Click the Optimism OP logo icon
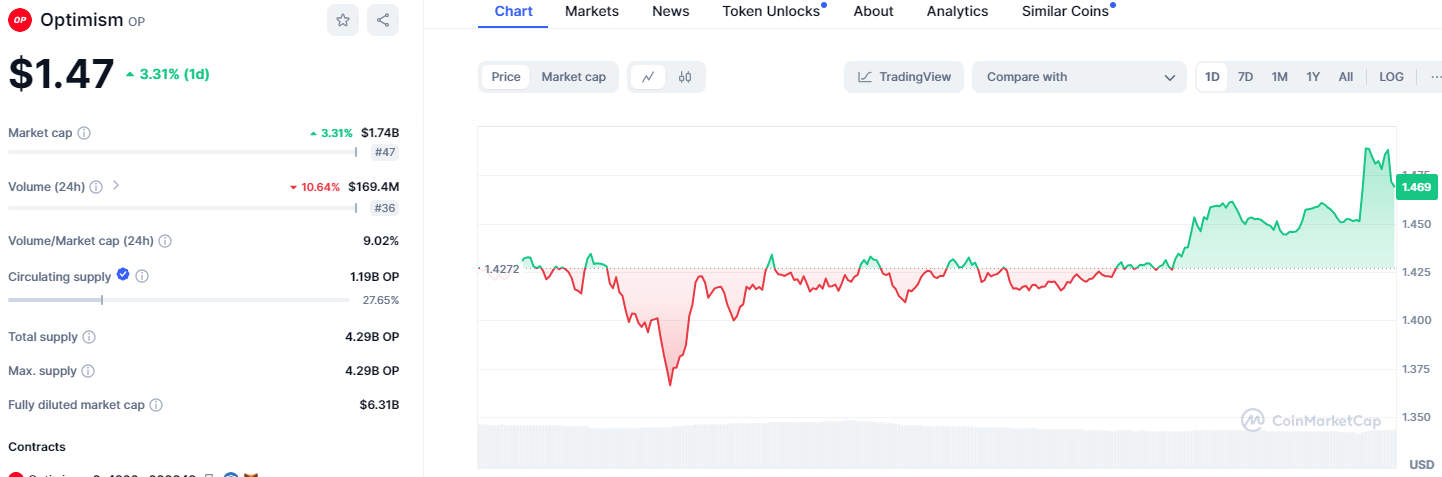The width and height of the screenshot is (1442, 477). pyautogui.click(x=20, y=19)
